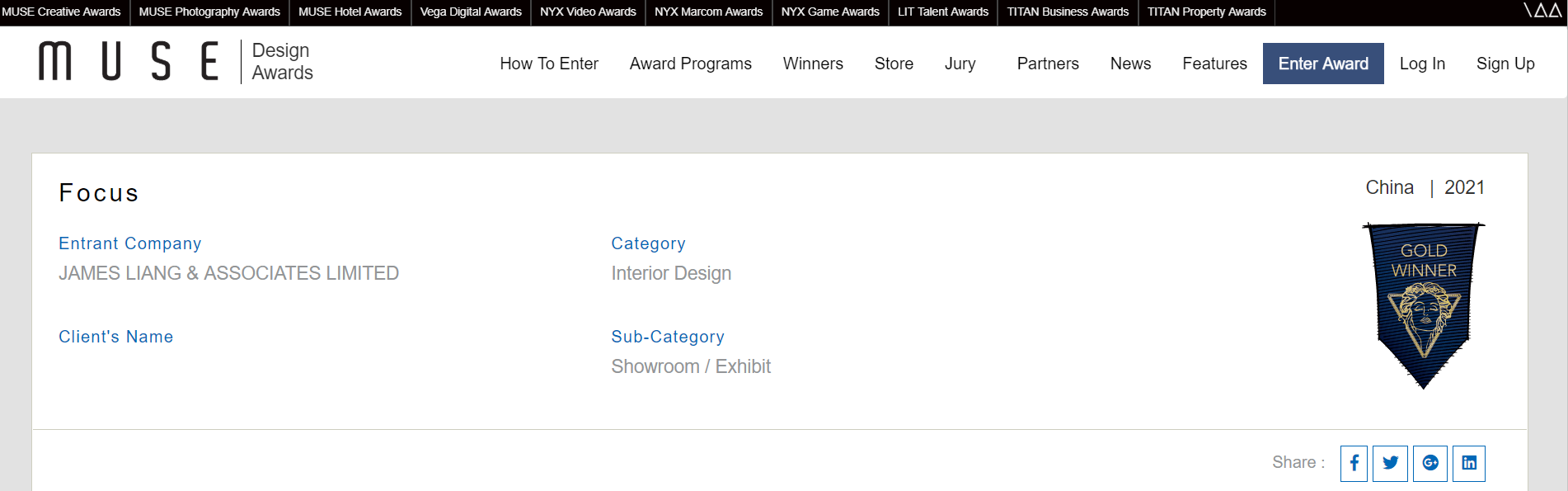The height and width of the screenshot is (491, 1568).
Task: Visit TITAN Property Awards site
Action: pos(1206,12)
